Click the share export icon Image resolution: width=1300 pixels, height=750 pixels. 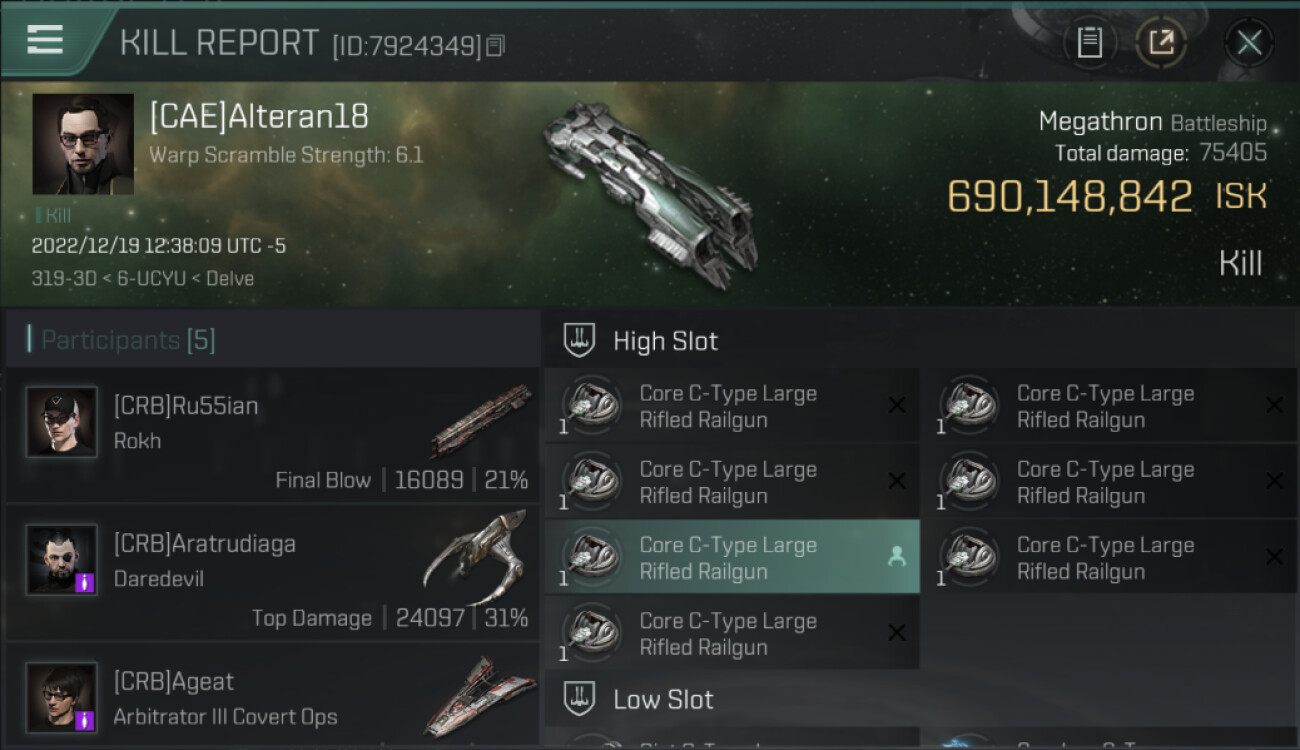tap(1161, 43)
